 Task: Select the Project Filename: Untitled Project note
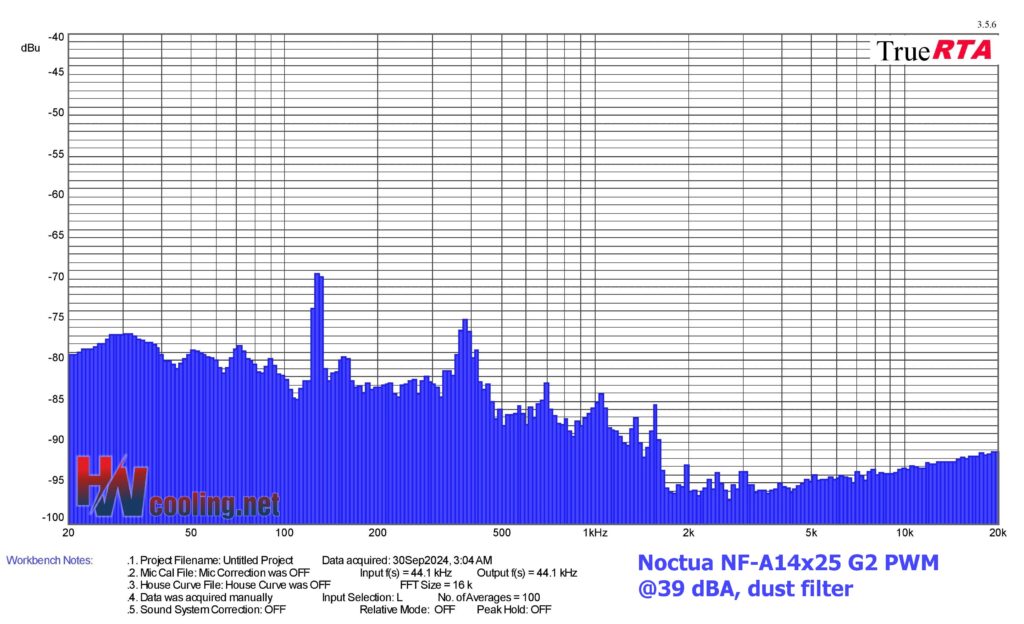(x=211, y=560)
